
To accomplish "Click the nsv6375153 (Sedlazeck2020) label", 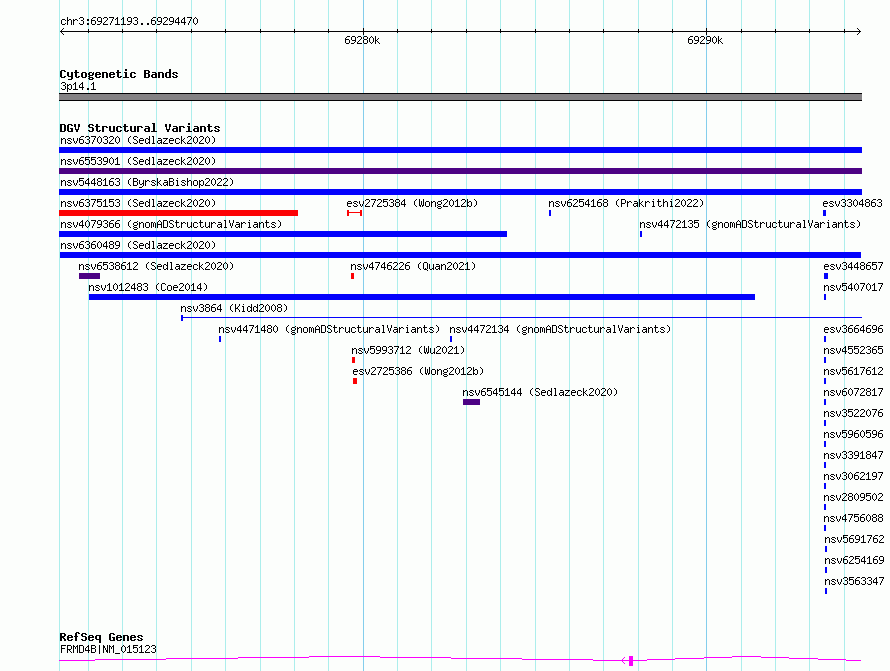I will (138, 203).
